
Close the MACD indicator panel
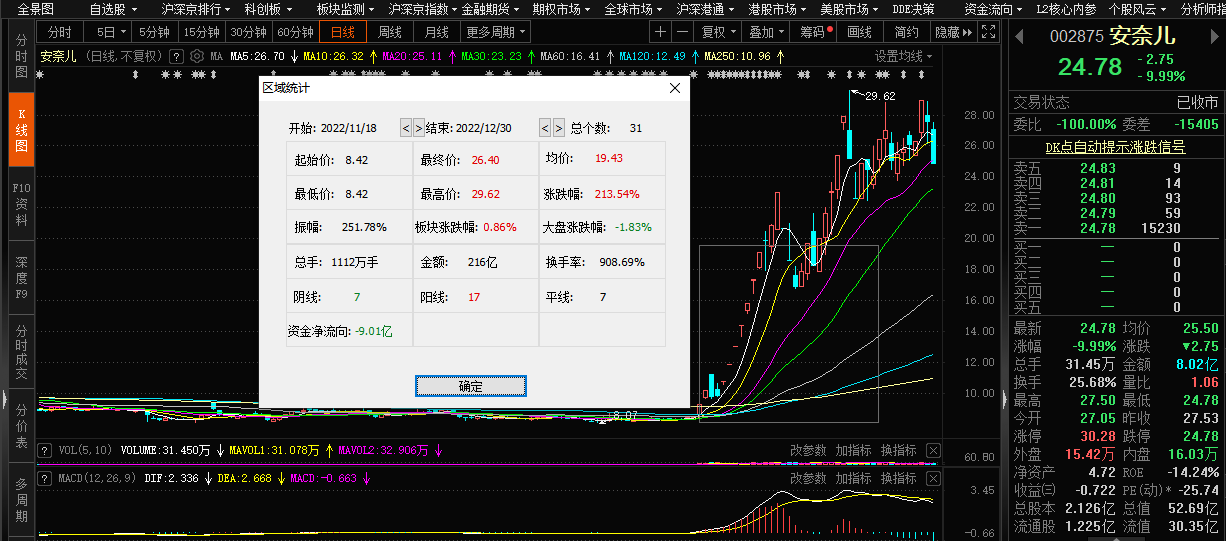pyautogui.click(x=933, y=479)
